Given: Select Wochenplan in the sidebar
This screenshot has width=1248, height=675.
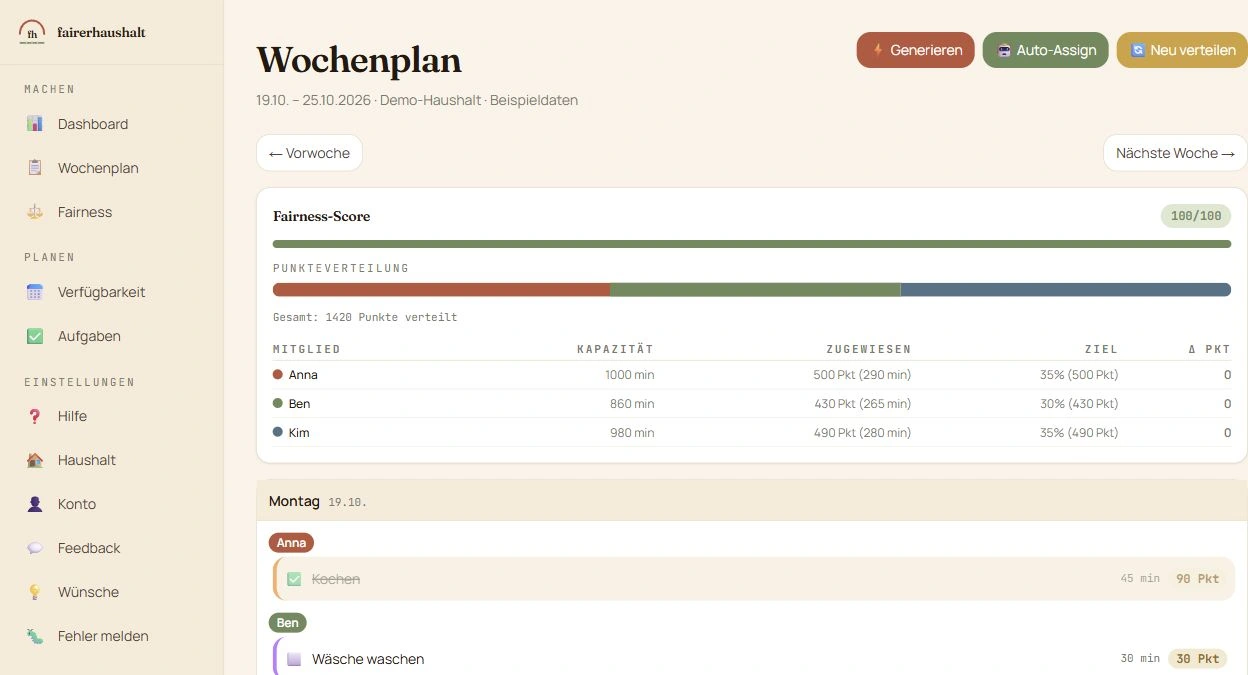Looking at the screenshot, I should coord(111,168).
